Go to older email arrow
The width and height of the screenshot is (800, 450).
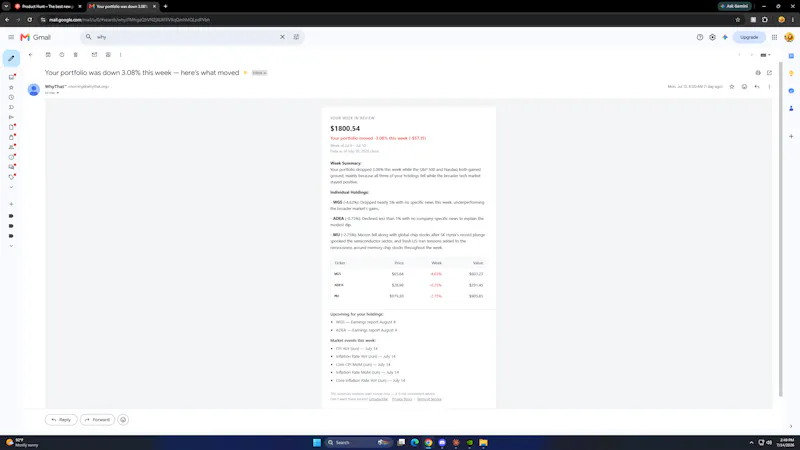752,55
